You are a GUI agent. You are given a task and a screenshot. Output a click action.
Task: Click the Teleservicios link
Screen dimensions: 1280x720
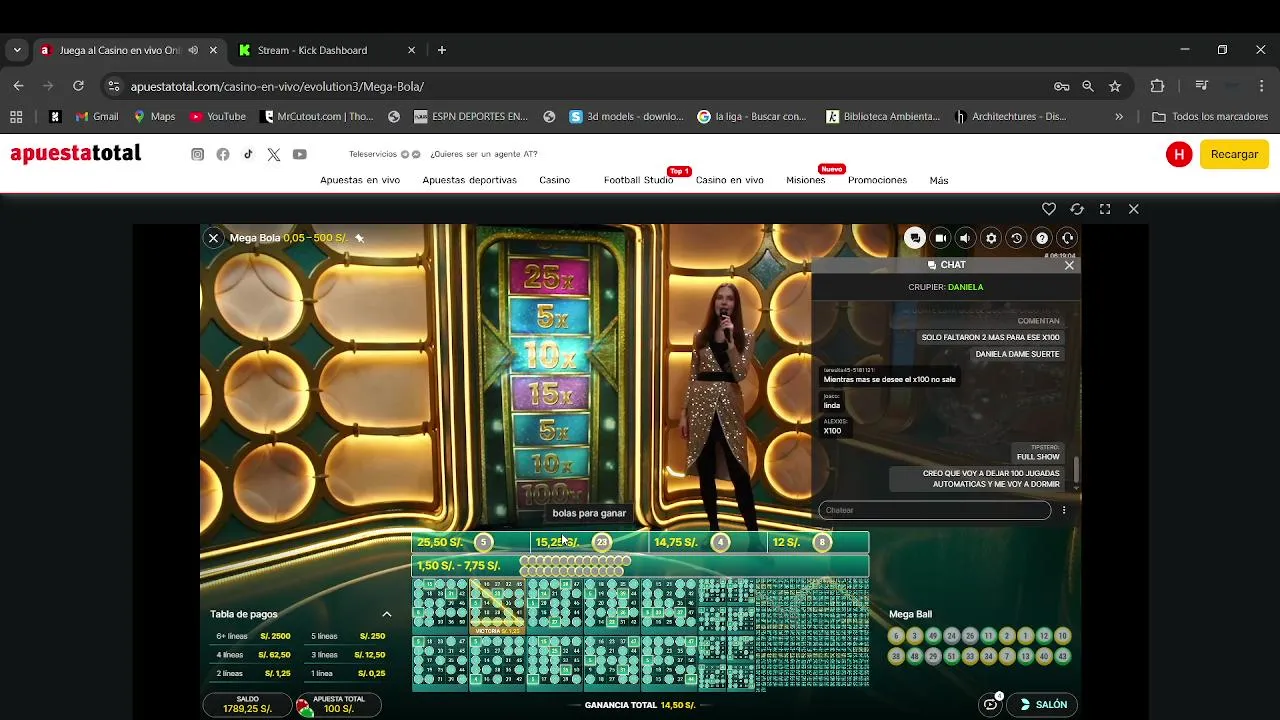(x=373, y=154)
